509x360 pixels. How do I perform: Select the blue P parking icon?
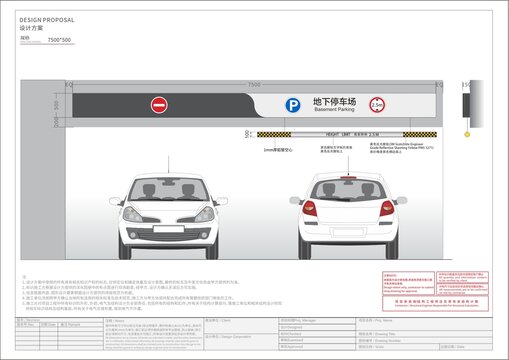tap(293, 105)
